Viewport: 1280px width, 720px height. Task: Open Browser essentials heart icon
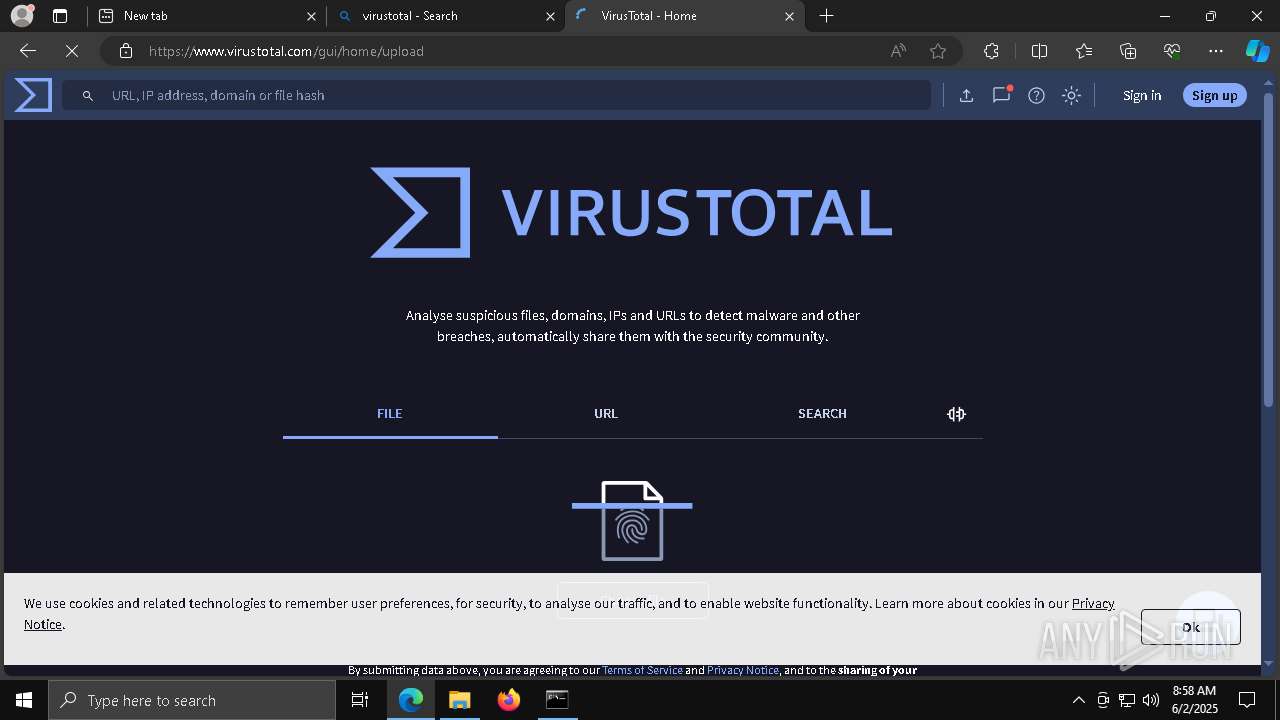click(x=1172, y=51)
